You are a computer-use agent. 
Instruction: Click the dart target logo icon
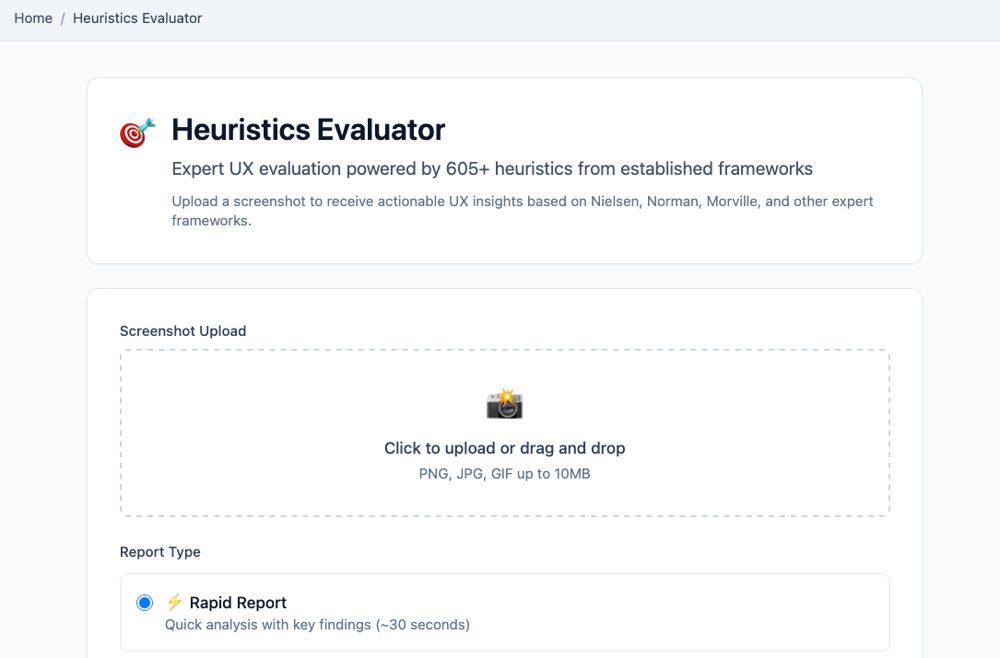coord(137,133)
